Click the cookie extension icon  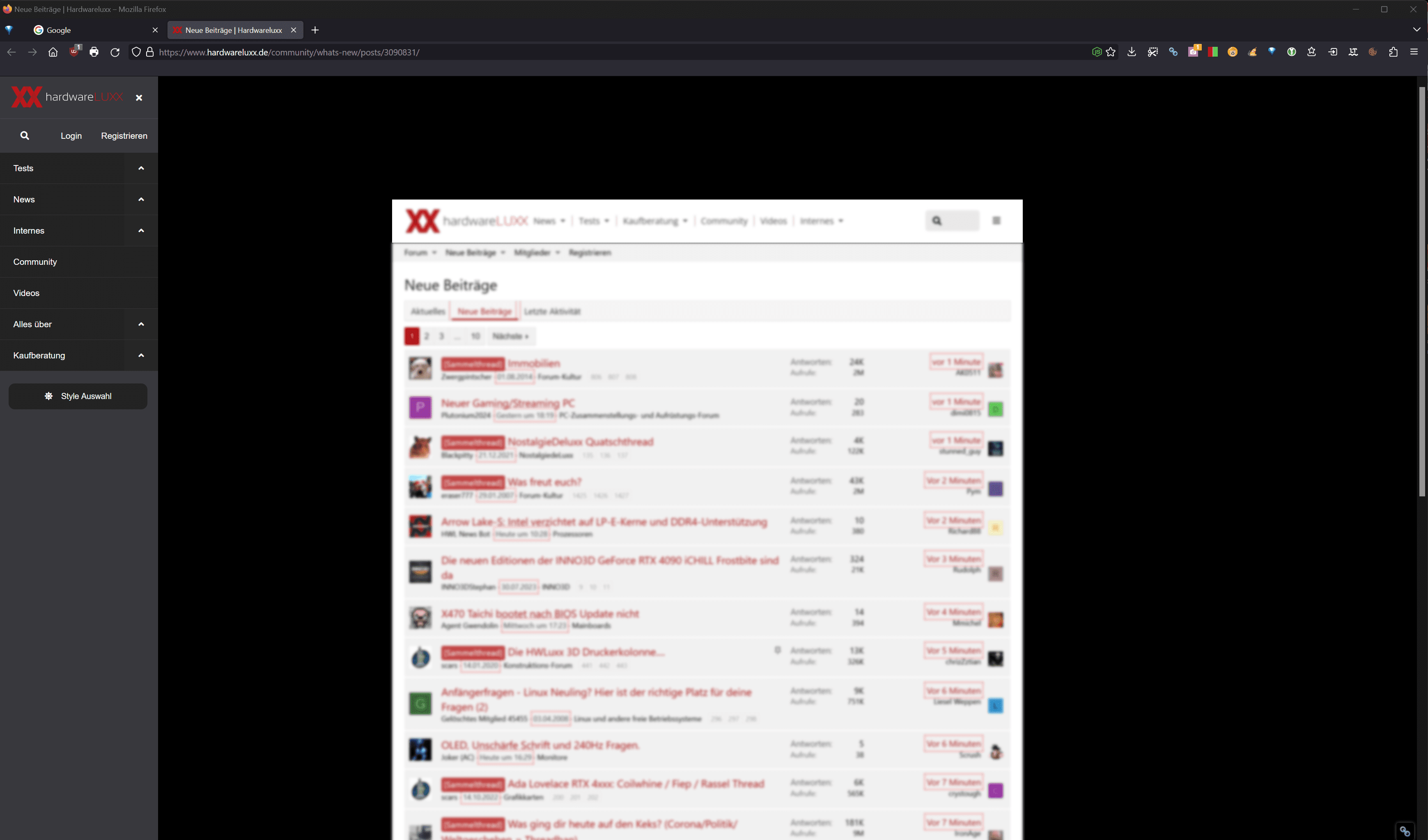tap(1373, 52)
